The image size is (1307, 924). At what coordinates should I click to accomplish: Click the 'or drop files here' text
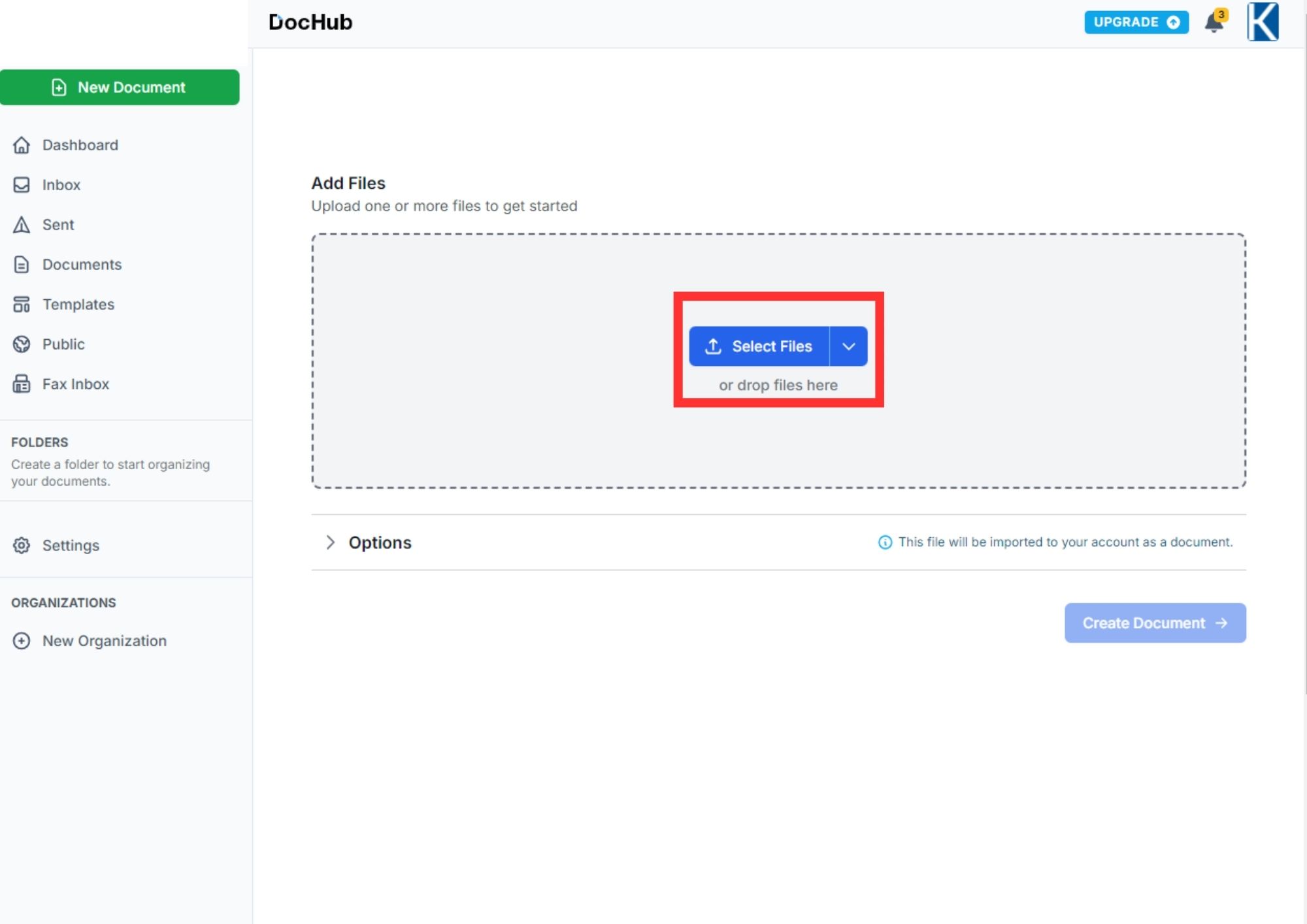778,386
